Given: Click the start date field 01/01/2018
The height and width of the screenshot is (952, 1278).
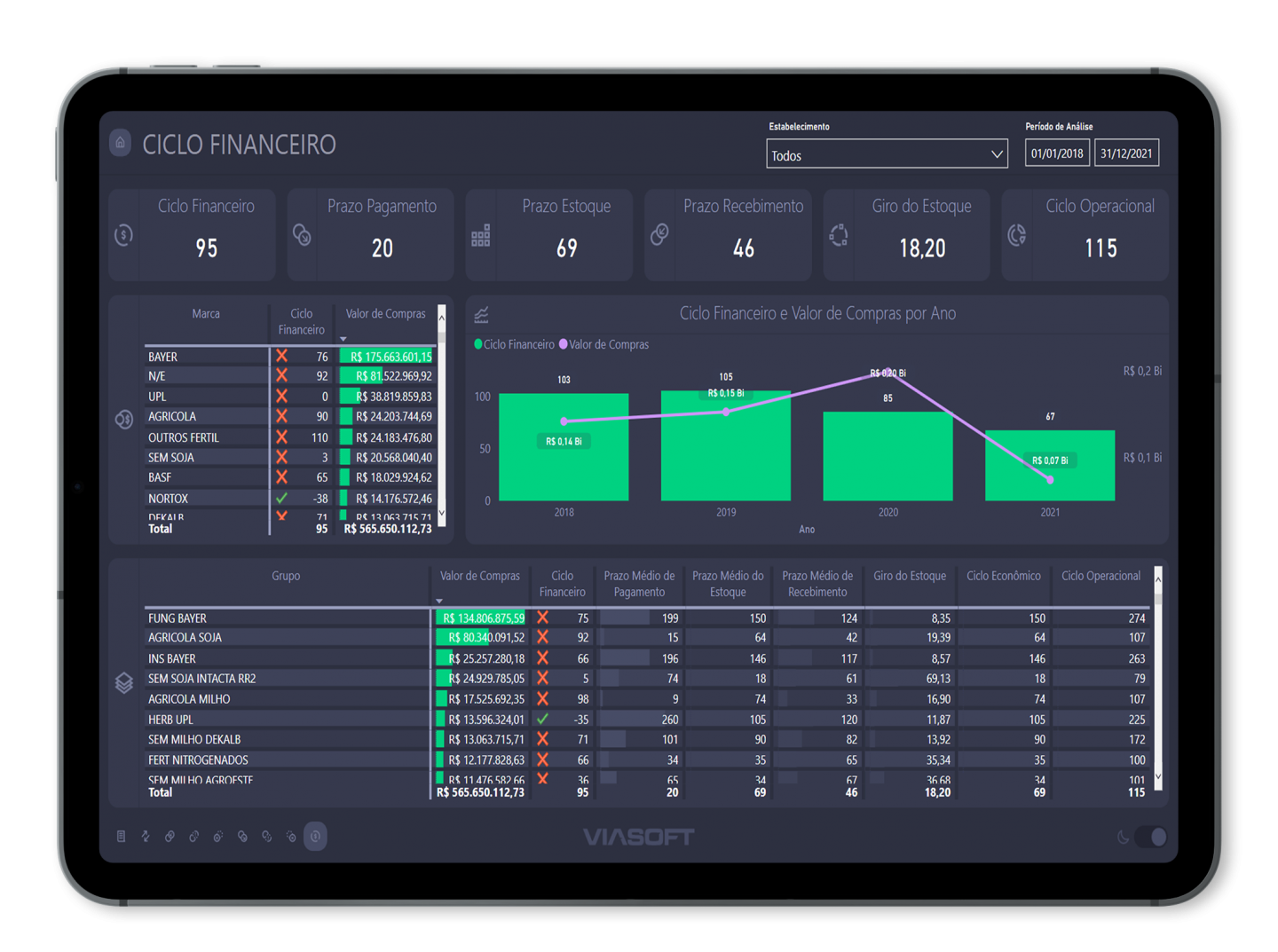Looking at the screenshot, I should 1057,153.
